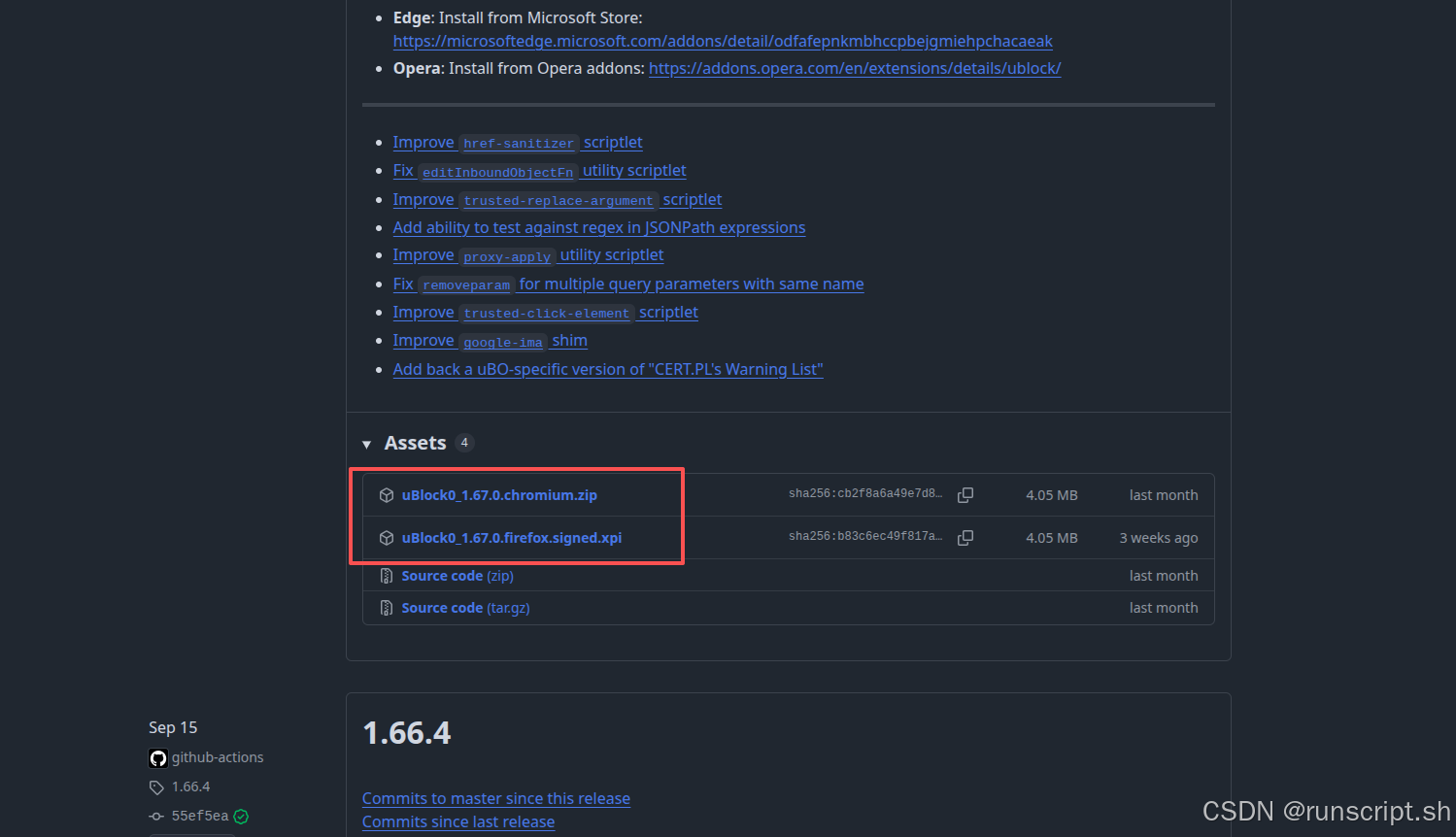The height and width of the screenshot is (837, 1456).
Task: Click 4.05 MB size of chromium.zip
Action: tap(1052, 495)
